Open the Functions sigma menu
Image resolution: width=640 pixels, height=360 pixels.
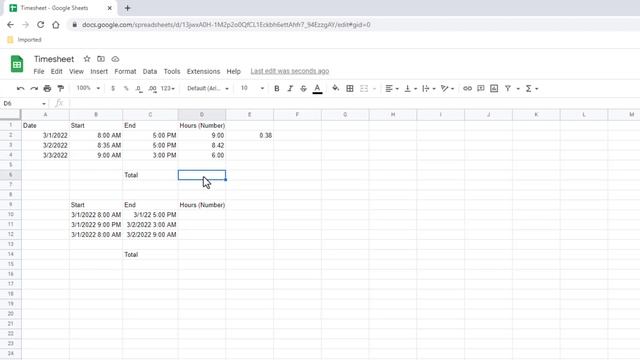(531, 89)
